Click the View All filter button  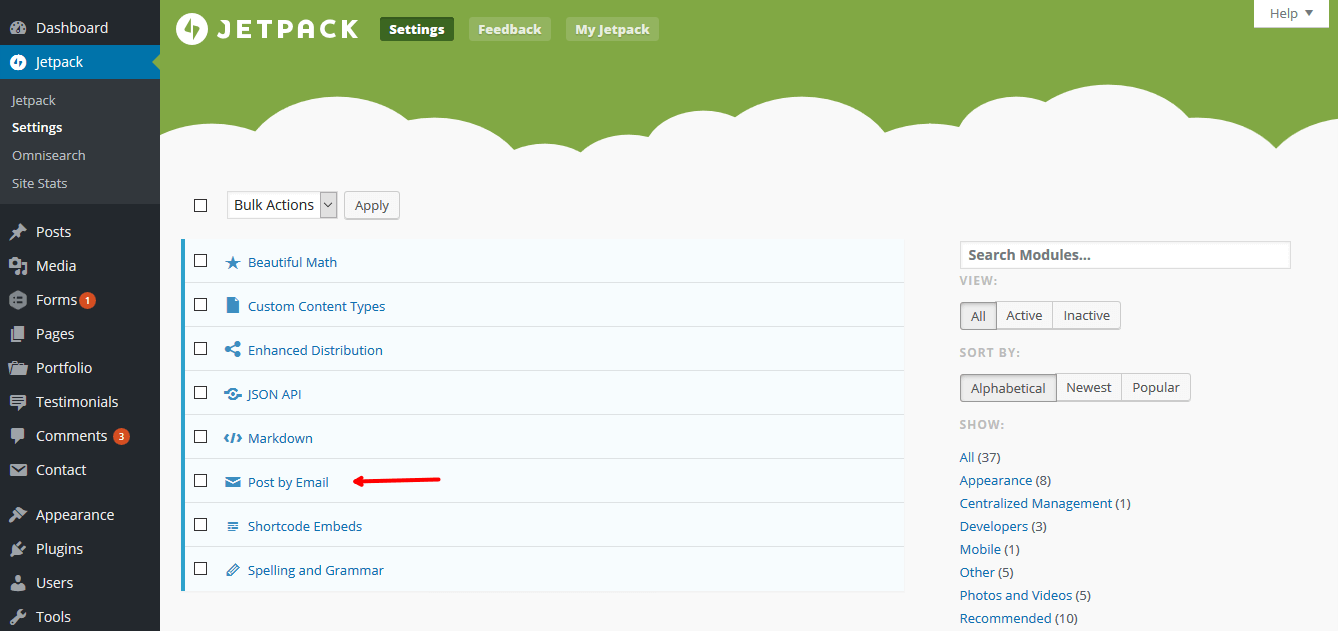[x=978, y=315]
